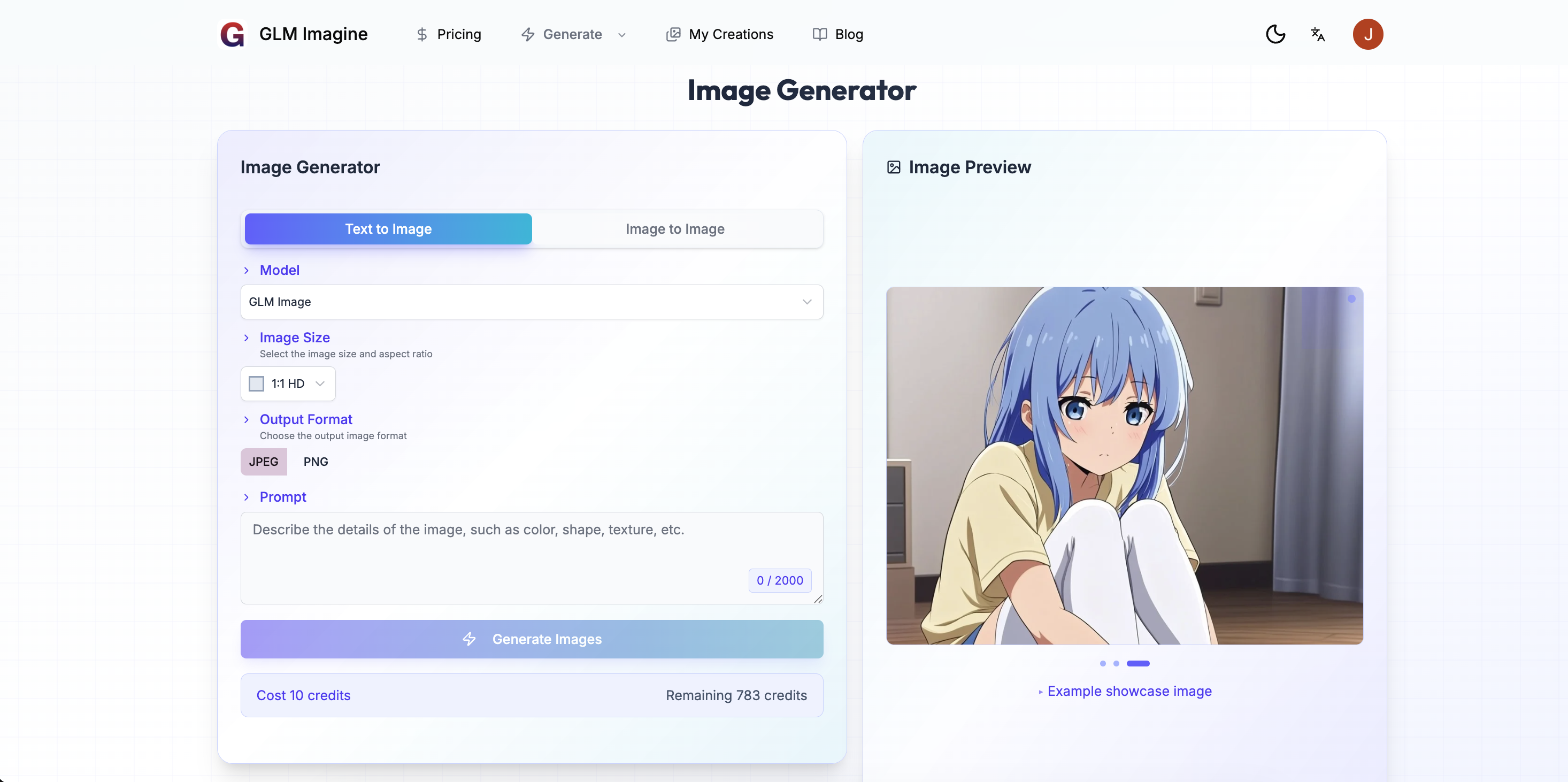Collapse the Output Format section
This screenshot has width=1568, height=782.
(247, 420)
